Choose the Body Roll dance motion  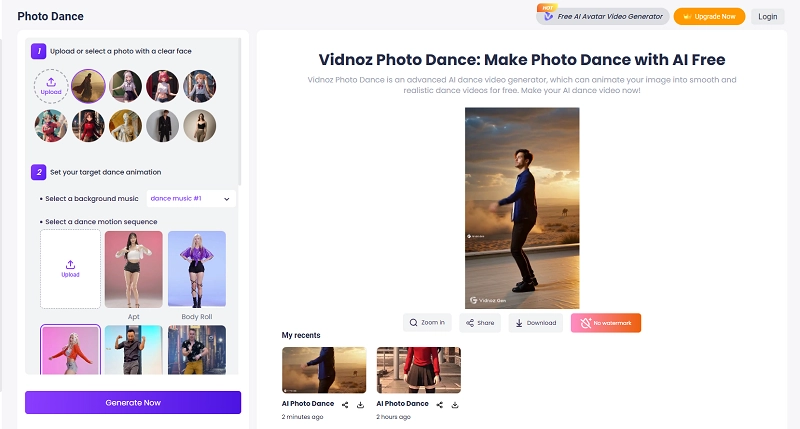(197, 269)
